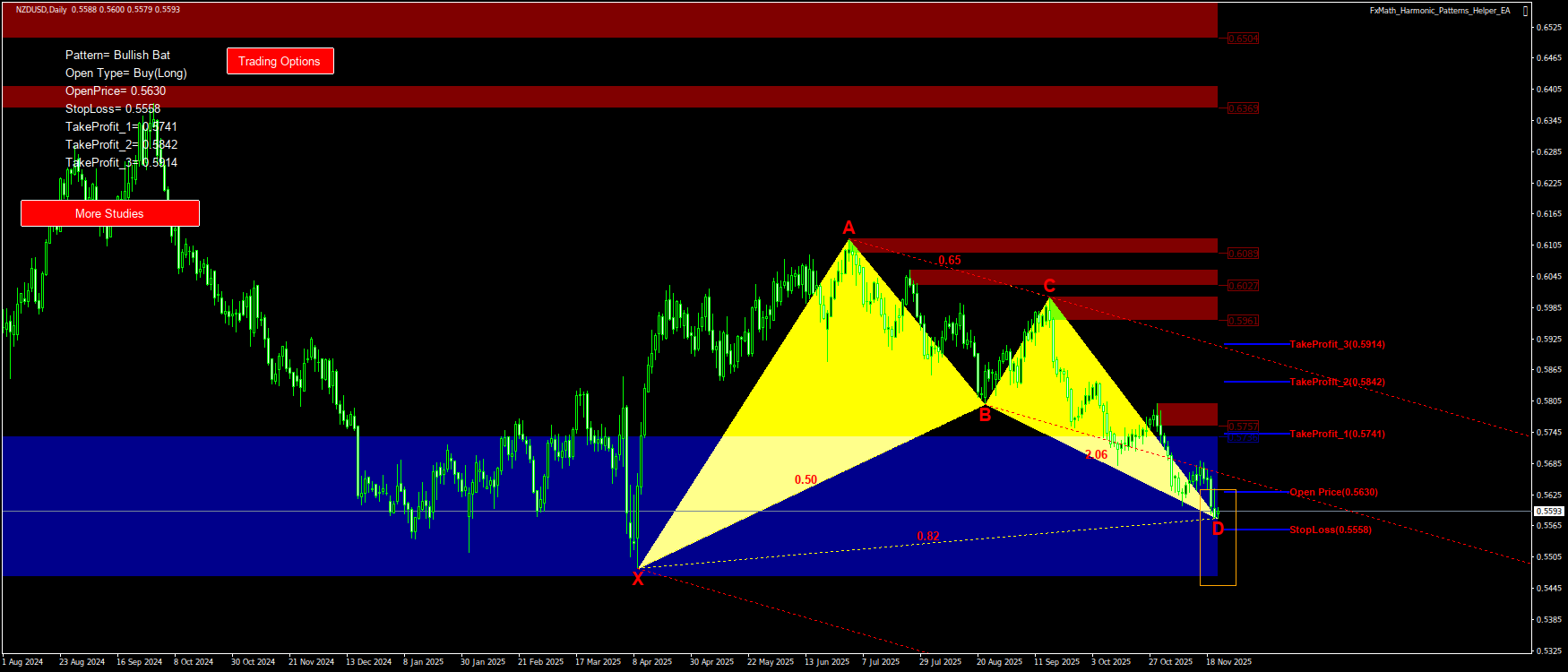The height and width of the screenshot is (672, 1568).
Task: Open the More Studies button
Action: pyautogui.click(x=109, y=213)
